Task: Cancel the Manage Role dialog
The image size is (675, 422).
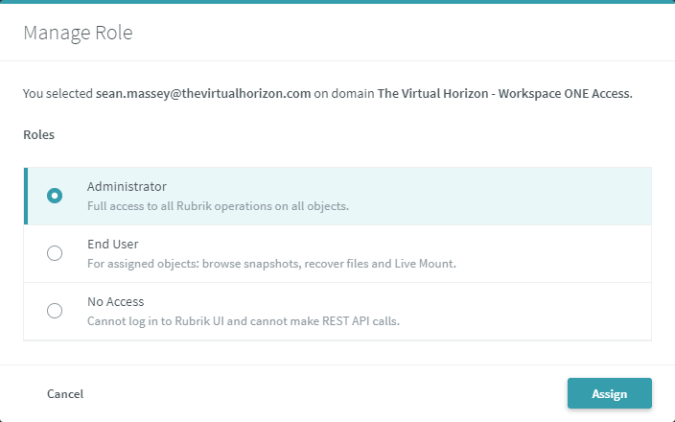Action: (65, 394)
